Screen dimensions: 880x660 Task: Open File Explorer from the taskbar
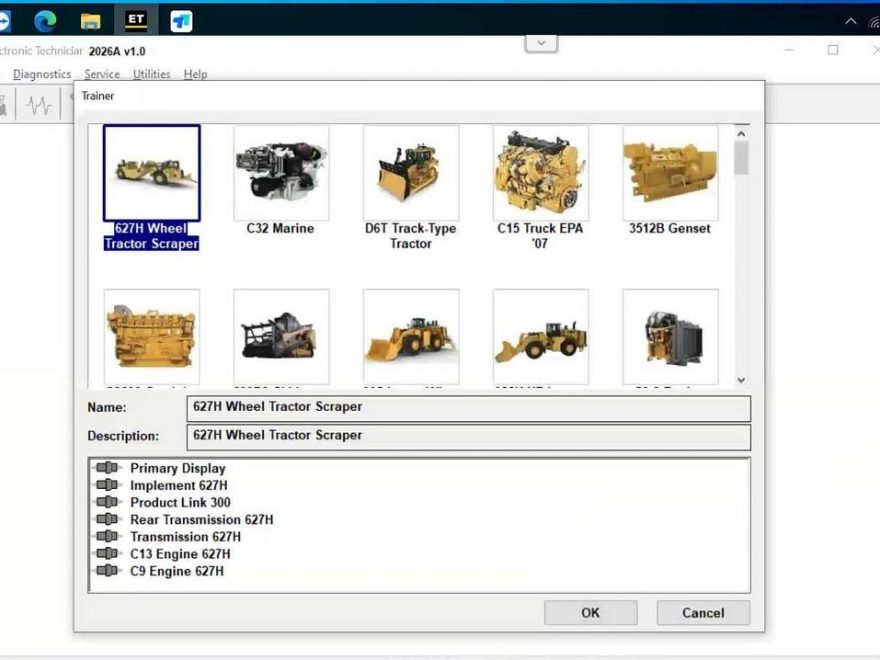point(90,21)
